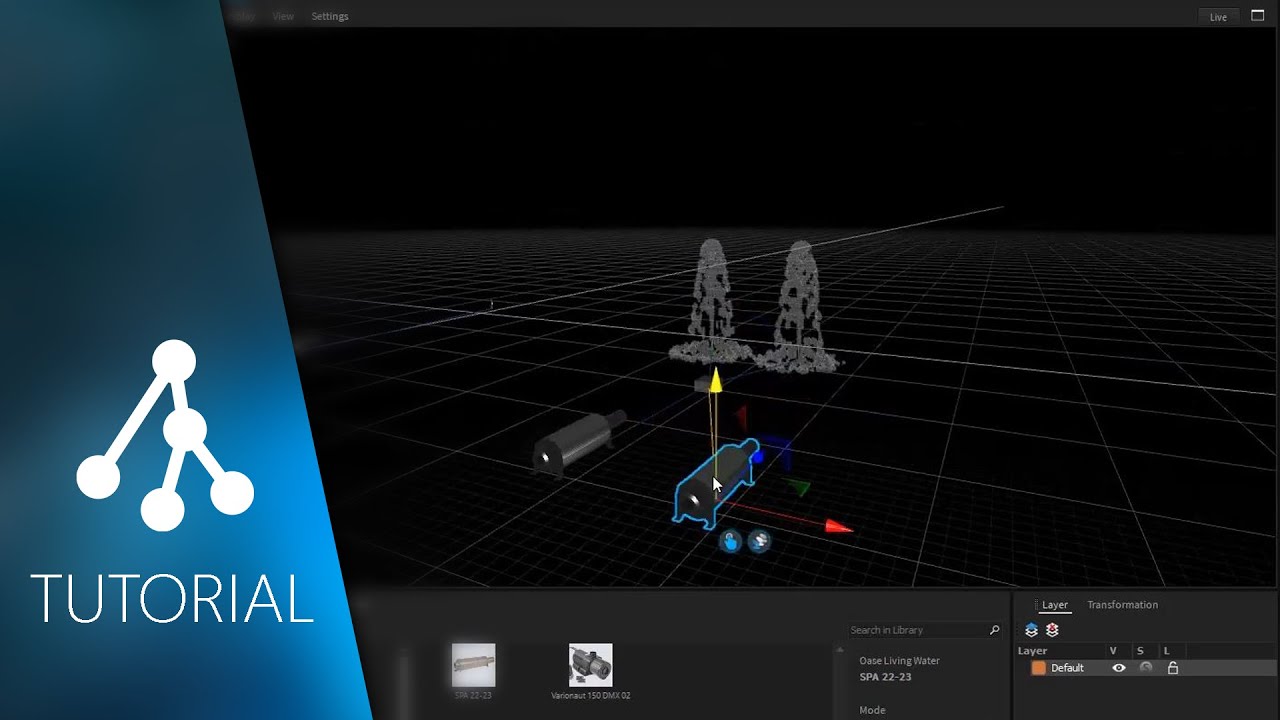Screen dimensions: 1280x720
Task: Switch to the Transformation tab
Action: (1122, 605)
